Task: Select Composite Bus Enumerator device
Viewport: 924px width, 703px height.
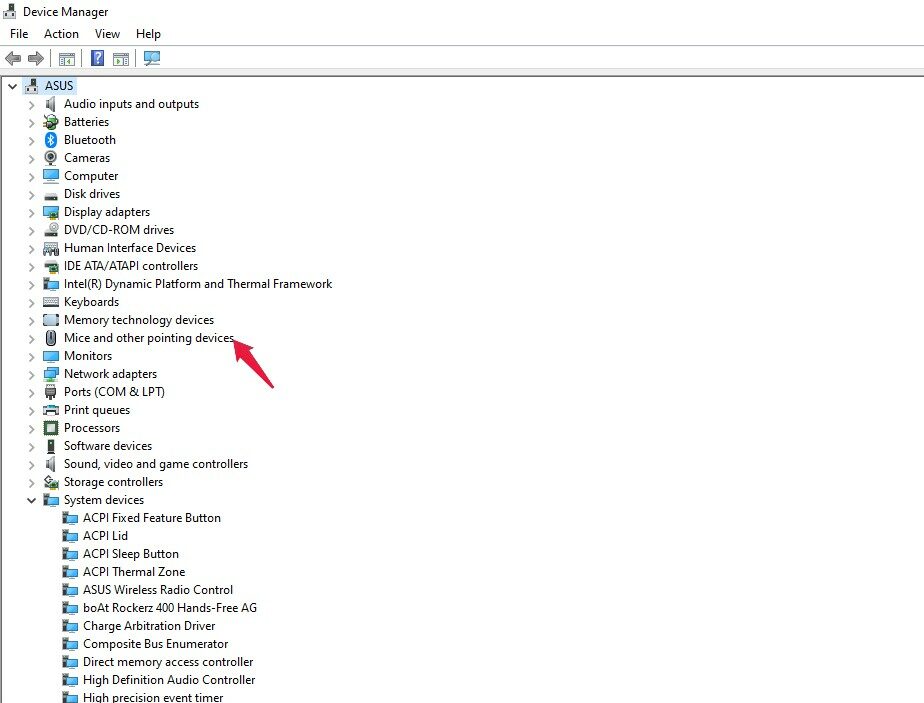Action: 156,644
